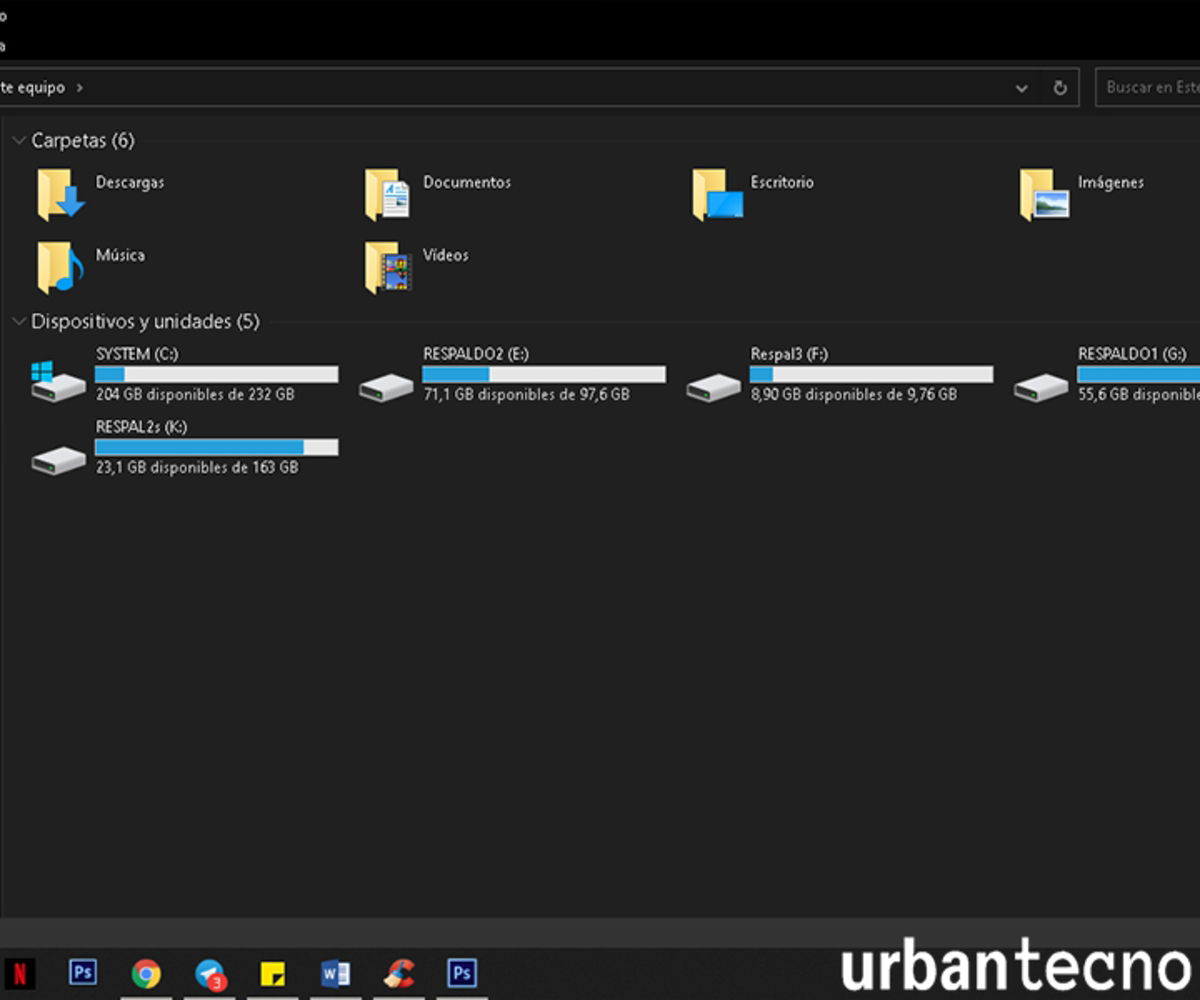Viewport: 1200px width, 1000px height.
Task: Open the Música folder
Action: (x=120, y=255)
